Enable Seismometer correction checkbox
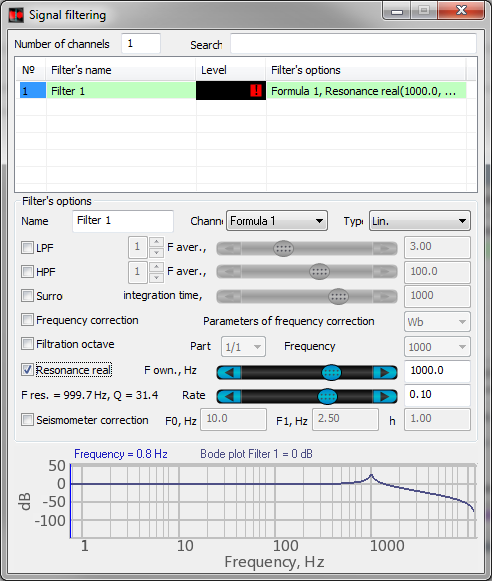 click(x=27, y=420)
